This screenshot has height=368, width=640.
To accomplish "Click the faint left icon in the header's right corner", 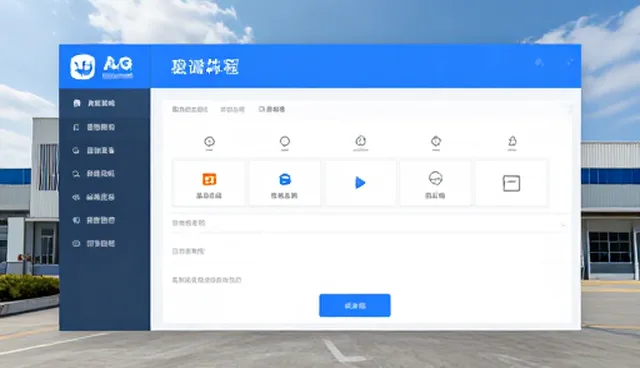I will tap(539, 62).
